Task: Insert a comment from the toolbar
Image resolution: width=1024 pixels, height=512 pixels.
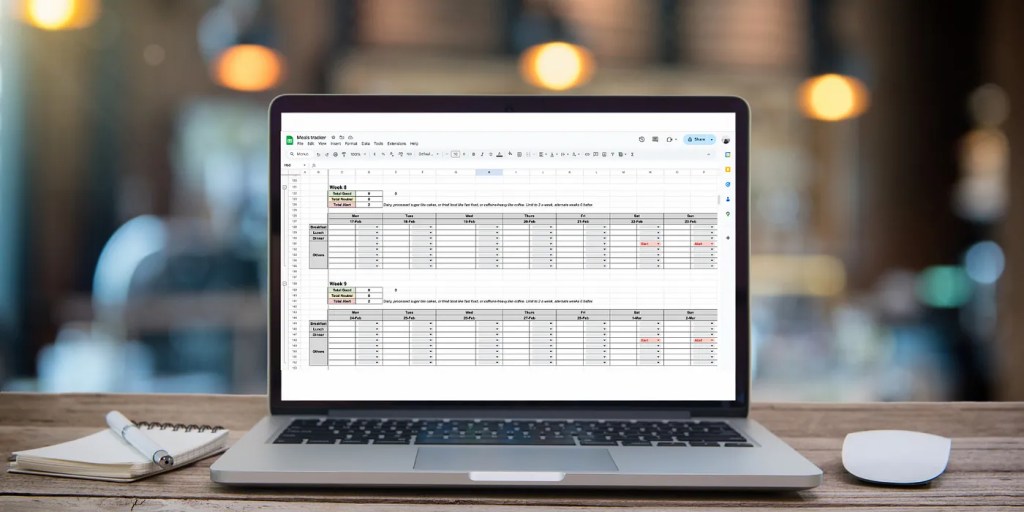Action: (x=596, y=154)
